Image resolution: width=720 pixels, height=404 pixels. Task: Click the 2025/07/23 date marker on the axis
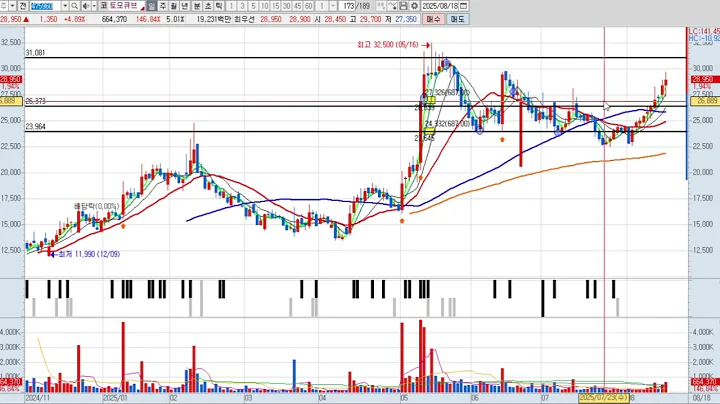603,398
